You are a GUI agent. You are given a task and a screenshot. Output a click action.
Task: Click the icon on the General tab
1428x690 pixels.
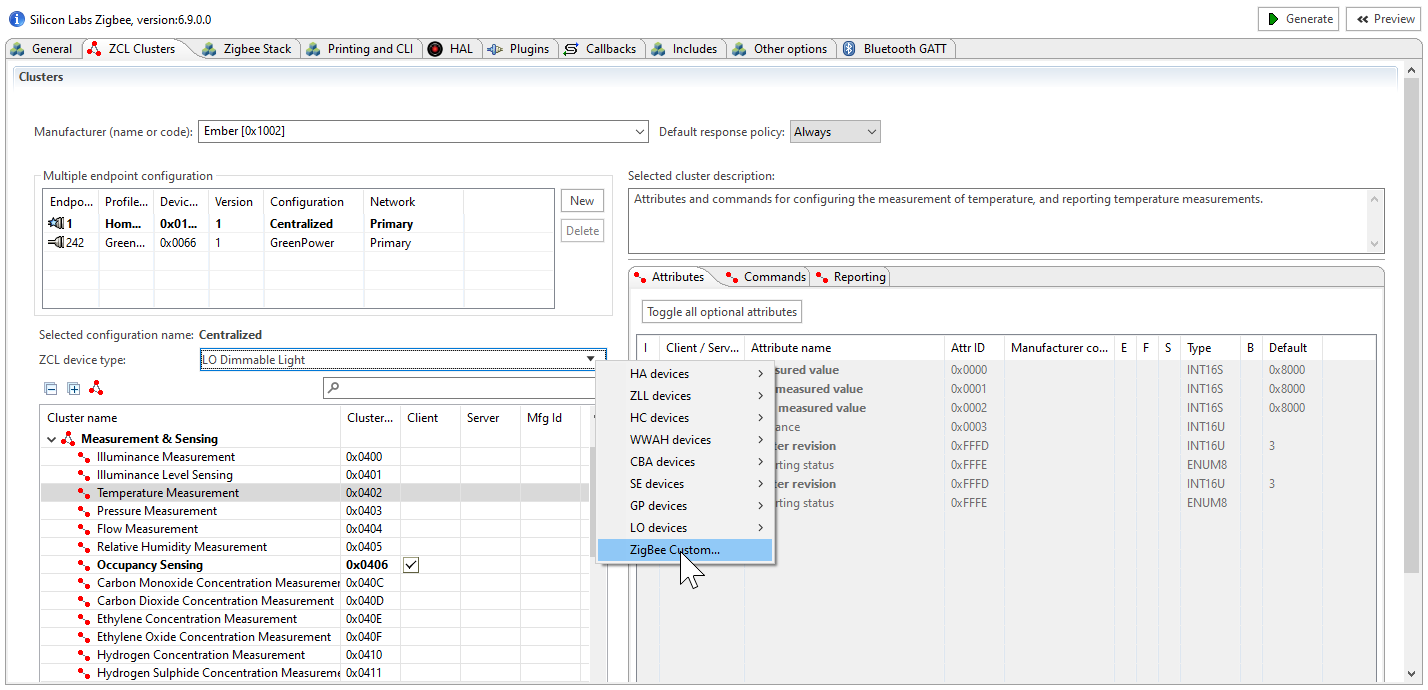pos(18,49)
